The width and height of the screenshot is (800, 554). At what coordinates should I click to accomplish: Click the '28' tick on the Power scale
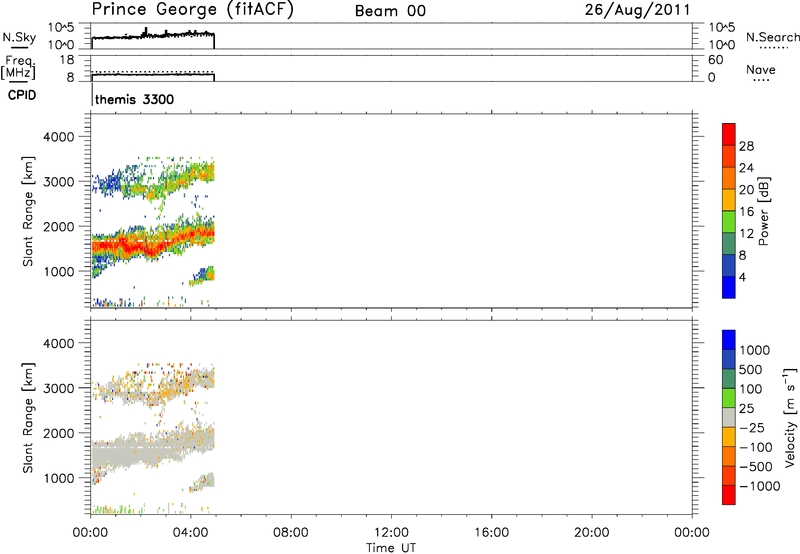pos(746,146)
